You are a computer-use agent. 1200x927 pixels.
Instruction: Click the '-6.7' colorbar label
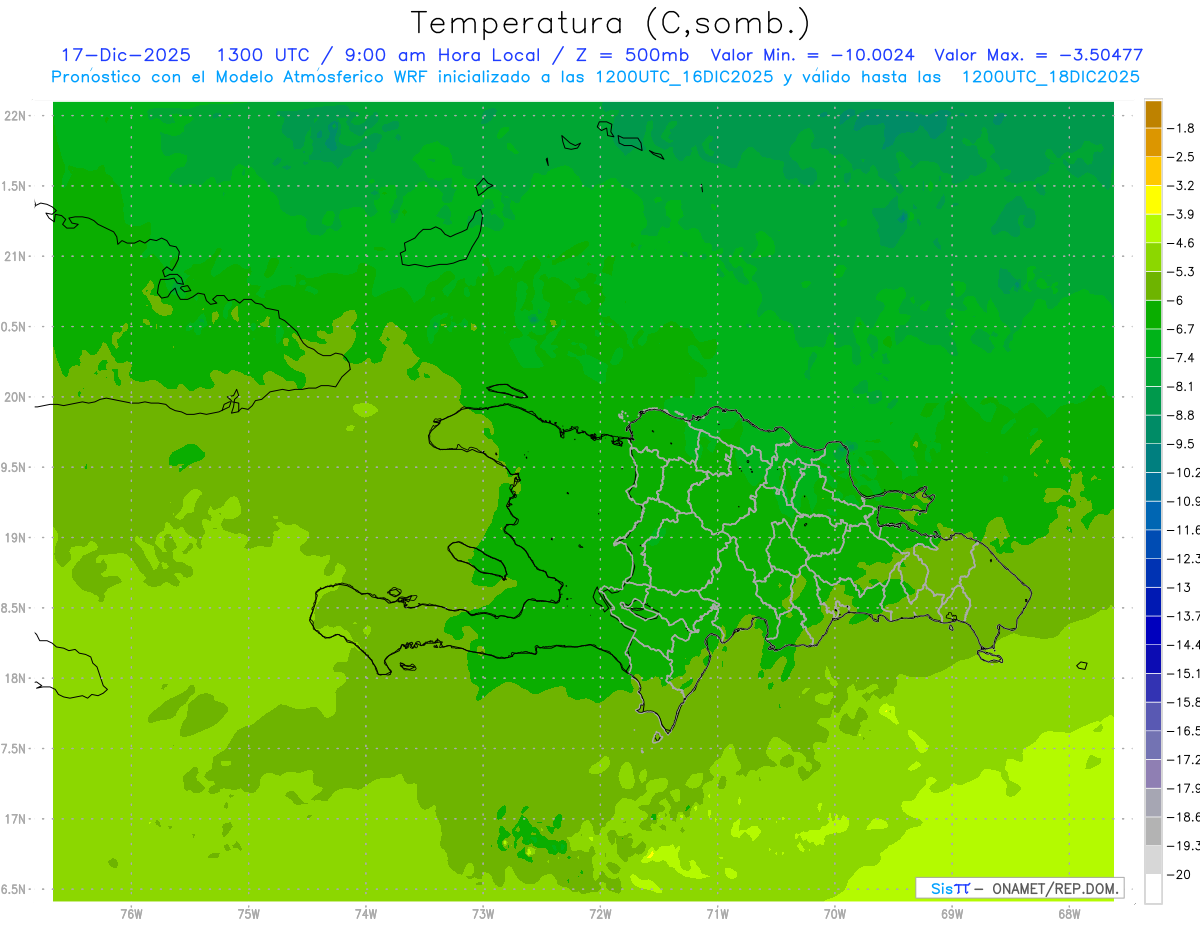pyautogui.click(x=1182, y=329)
